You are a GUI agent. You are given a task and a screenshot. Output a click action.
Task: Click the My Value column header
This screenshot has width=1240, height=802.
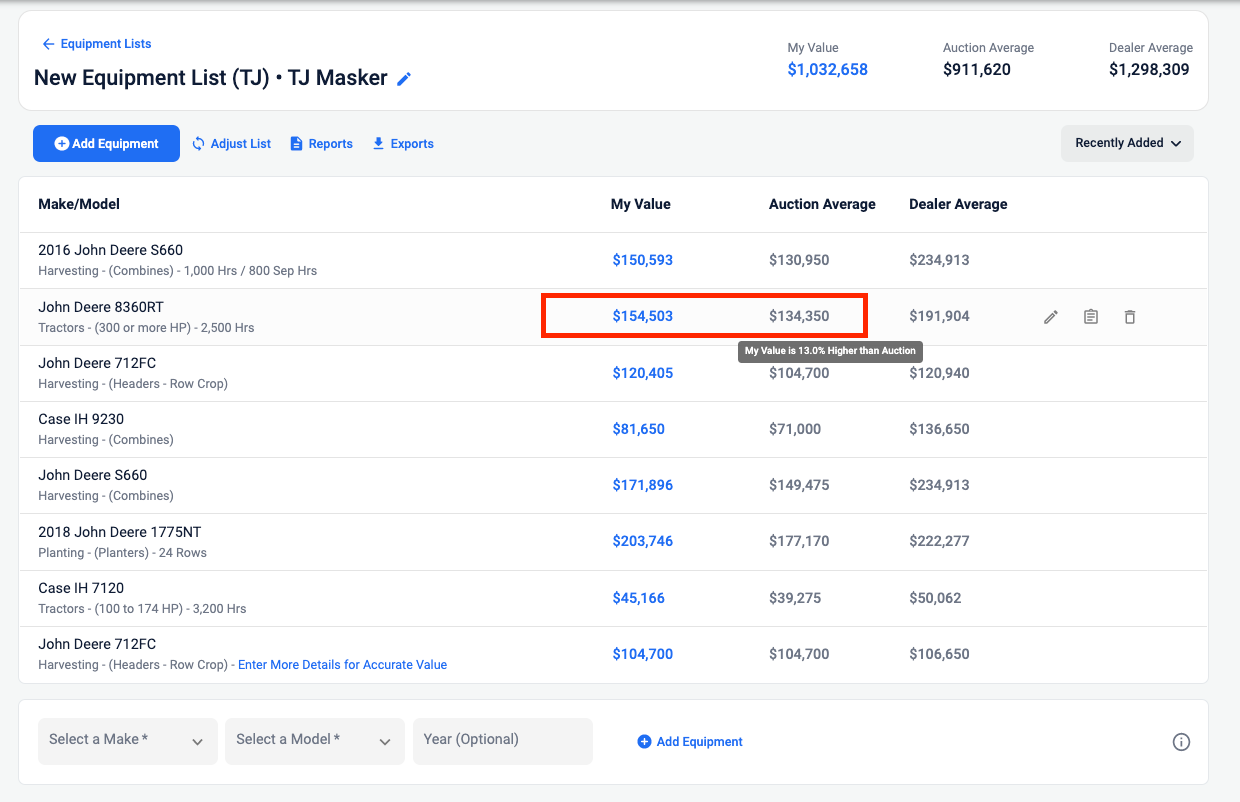tap(641, 204)
